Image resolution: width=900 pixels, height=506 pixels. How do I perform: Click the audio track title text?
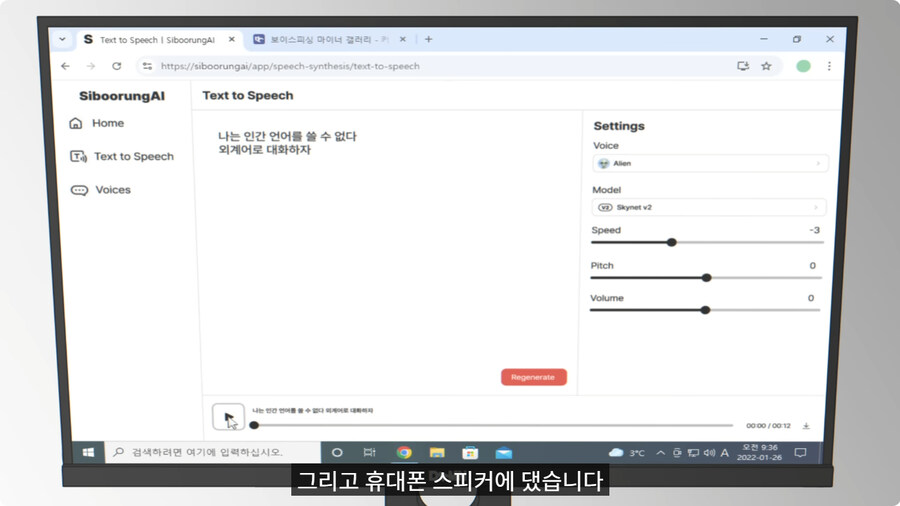(x=313, y=411)
